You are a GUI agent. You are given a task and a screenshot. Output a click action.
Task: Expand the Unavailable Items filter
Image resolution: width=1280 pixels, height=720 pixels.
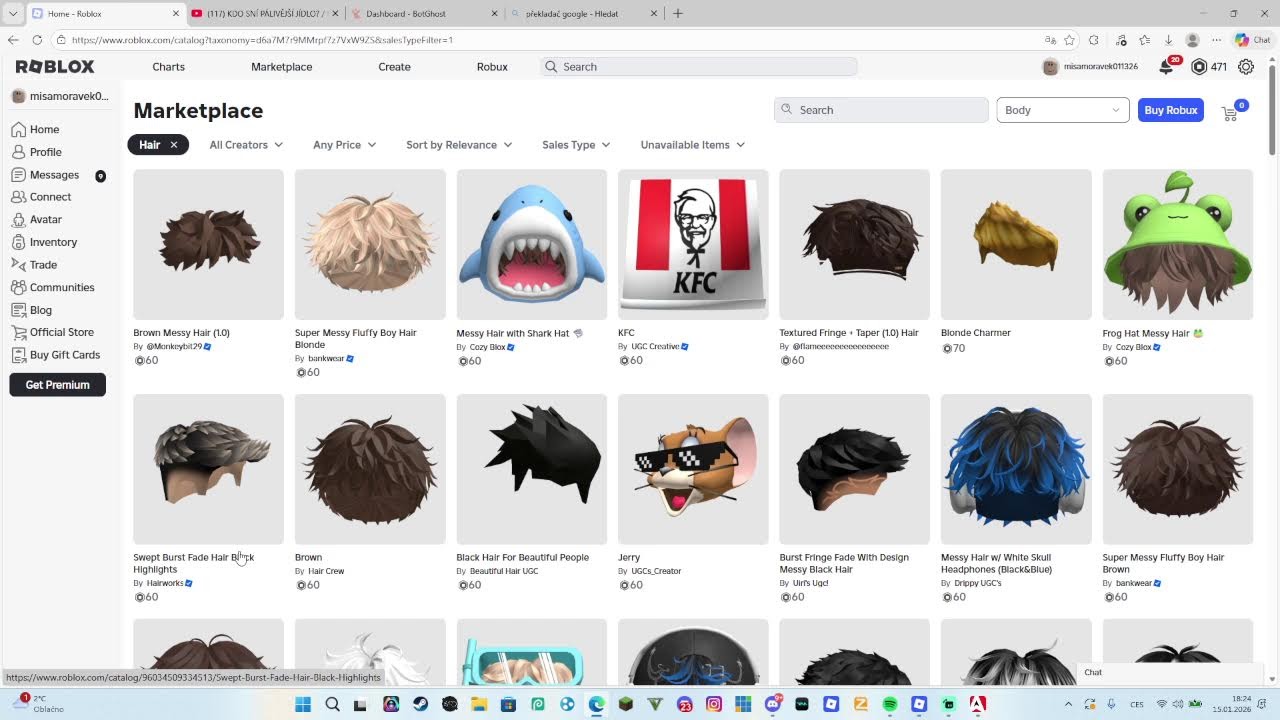point(692,145)
